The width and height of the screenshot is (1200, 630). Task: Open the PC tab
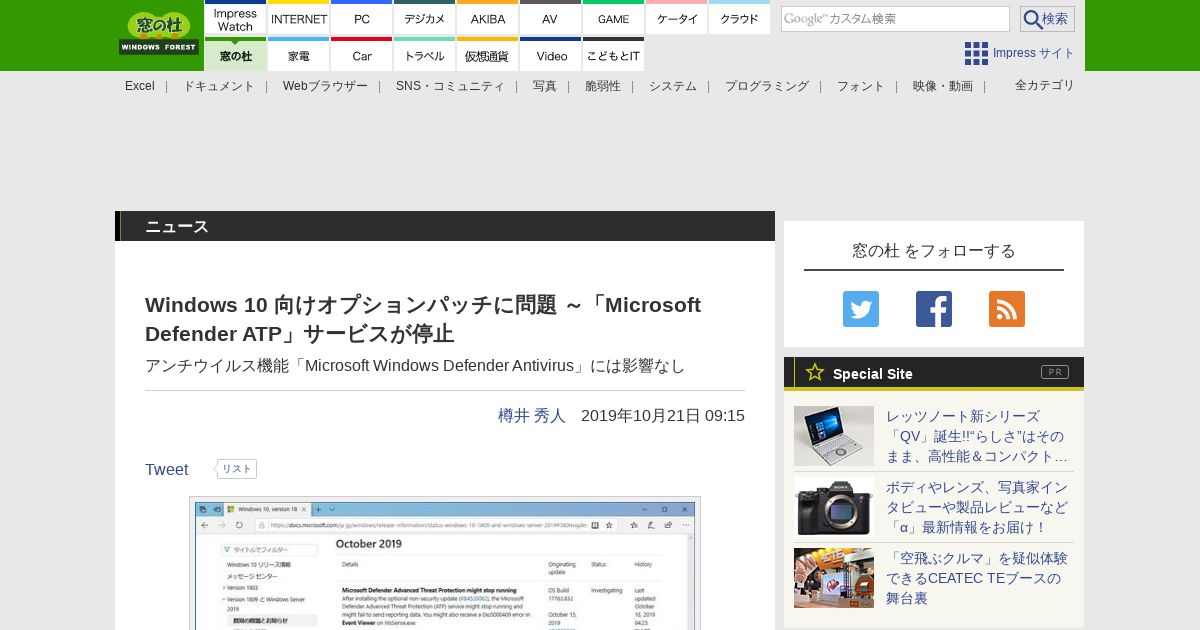click(362, 18)
